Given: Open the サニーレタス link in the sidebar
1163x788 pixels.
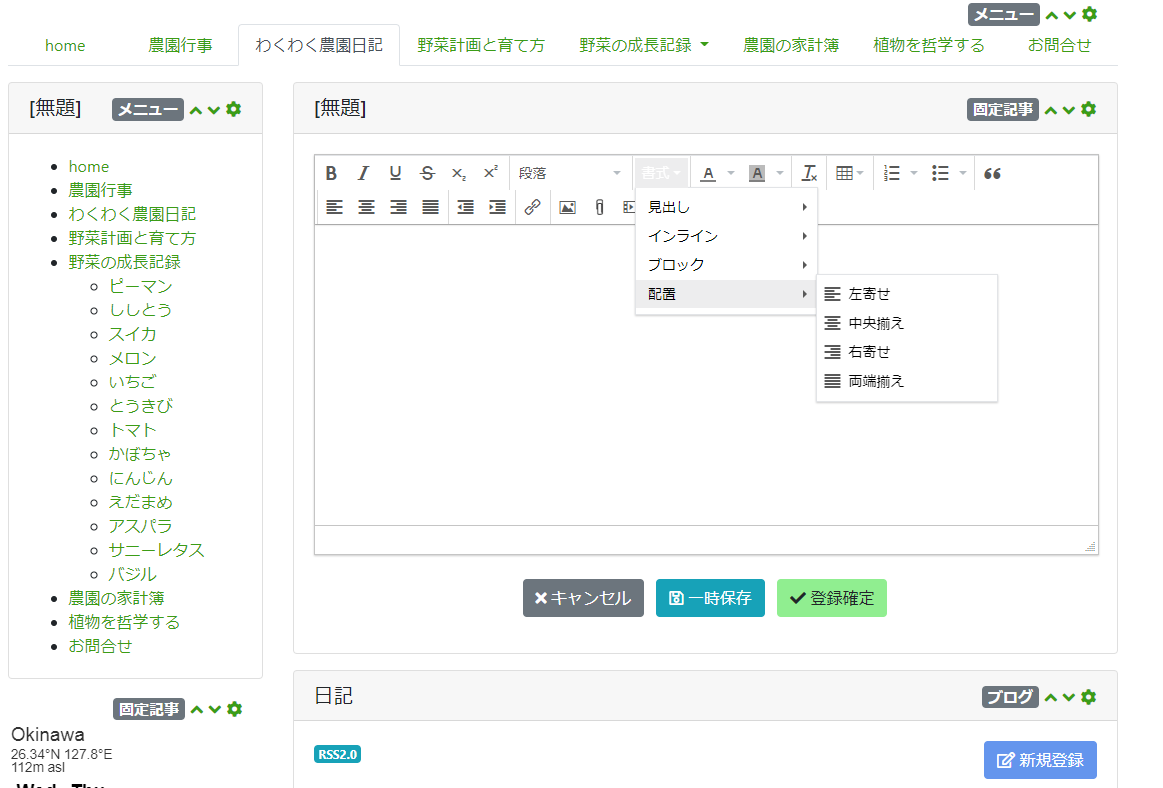Looking at the screenshot, I should [157, 550].
